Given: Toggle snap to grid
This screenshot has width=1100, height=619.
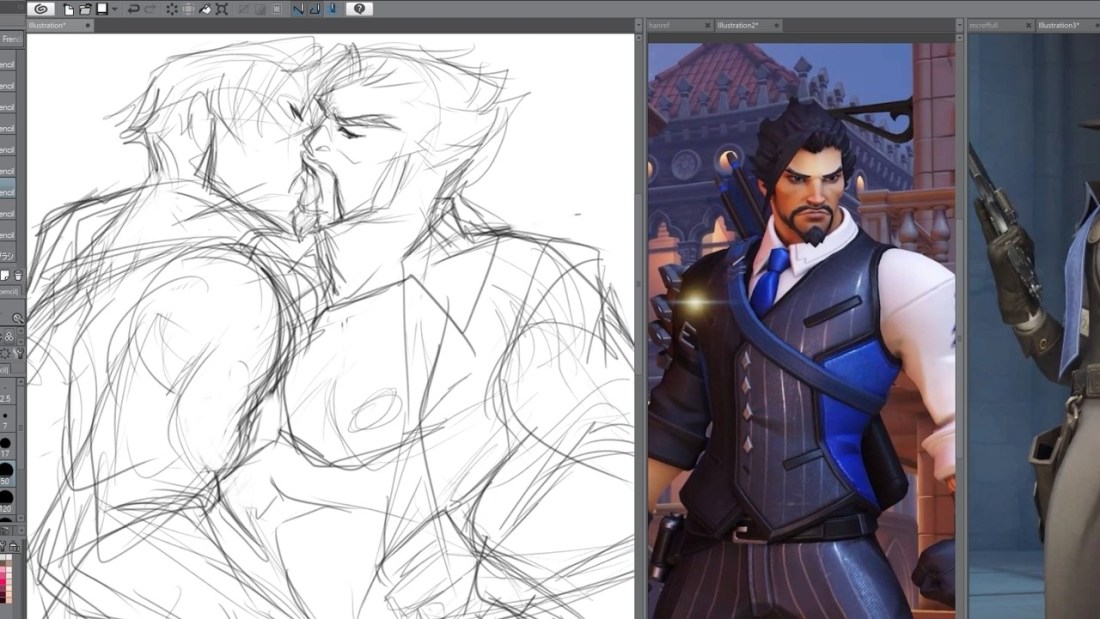Looking at the screenshot, I should (330, 9).
